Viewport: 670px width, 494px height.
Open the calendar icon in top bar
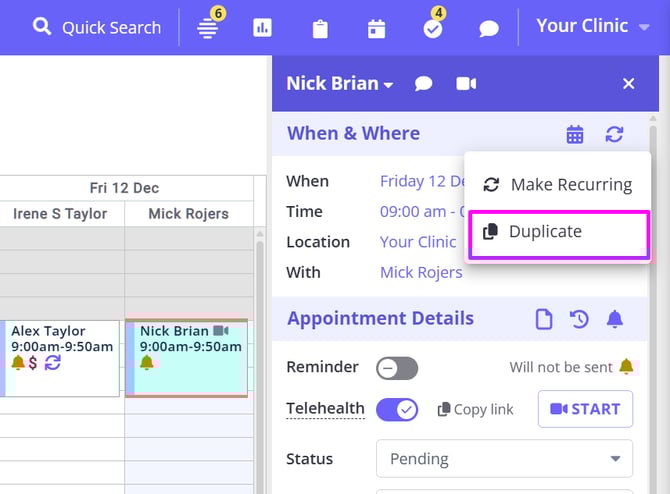tap(376, 28)
